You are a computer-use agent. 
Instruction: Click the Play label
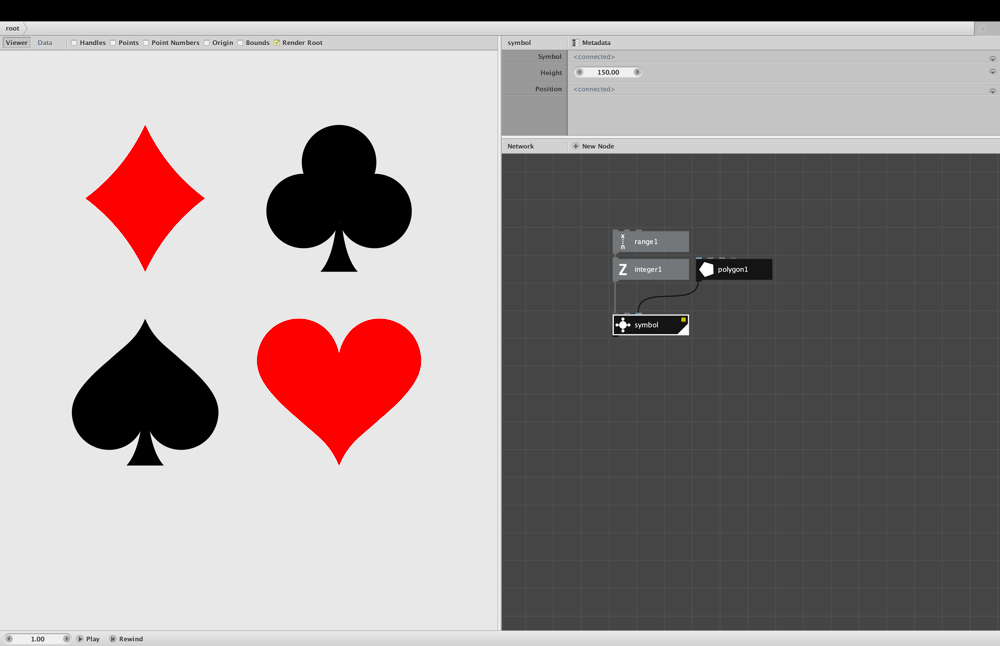[93, 638]
